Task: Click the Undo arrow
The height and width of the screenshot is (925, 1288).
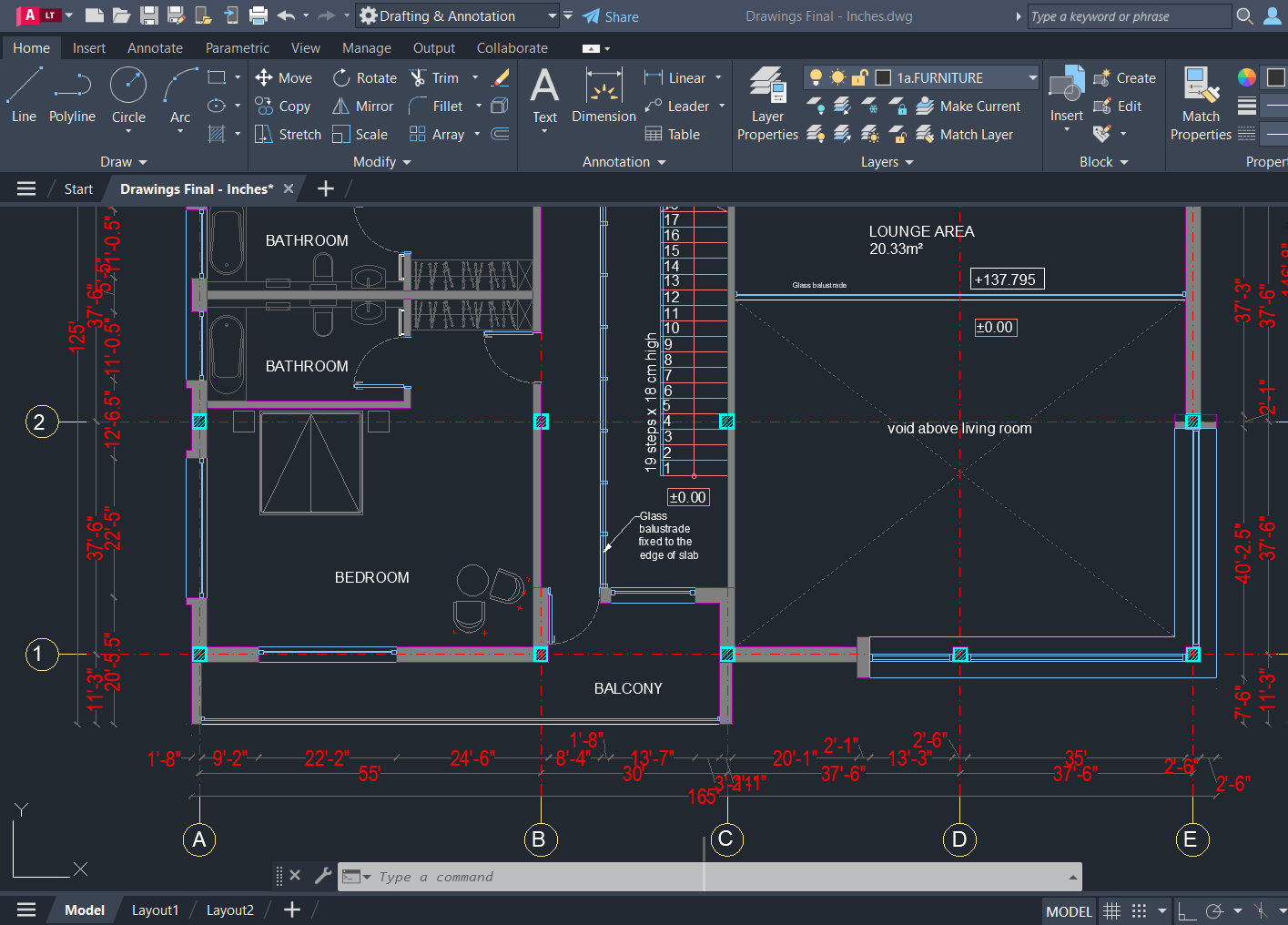Action: tap(286, 15)
